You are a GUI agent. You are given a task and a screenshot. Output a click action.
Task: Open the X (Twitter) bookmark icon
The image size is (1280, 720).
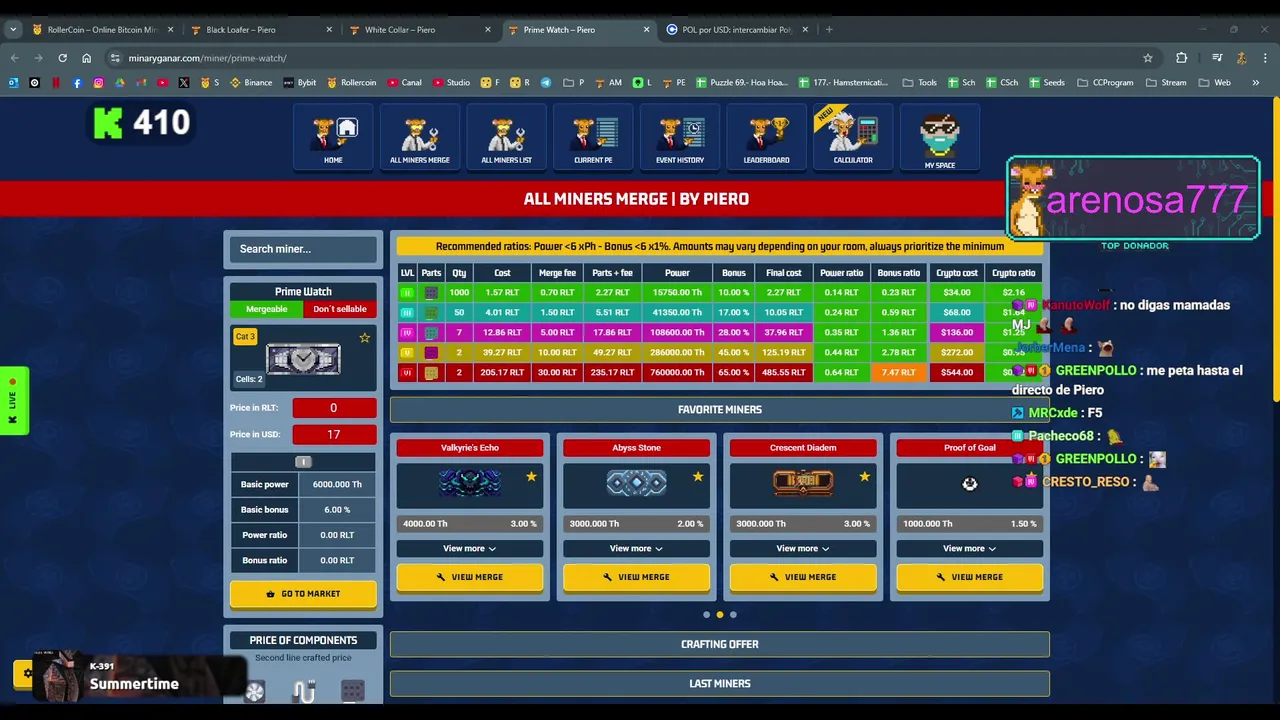point(184,83)
